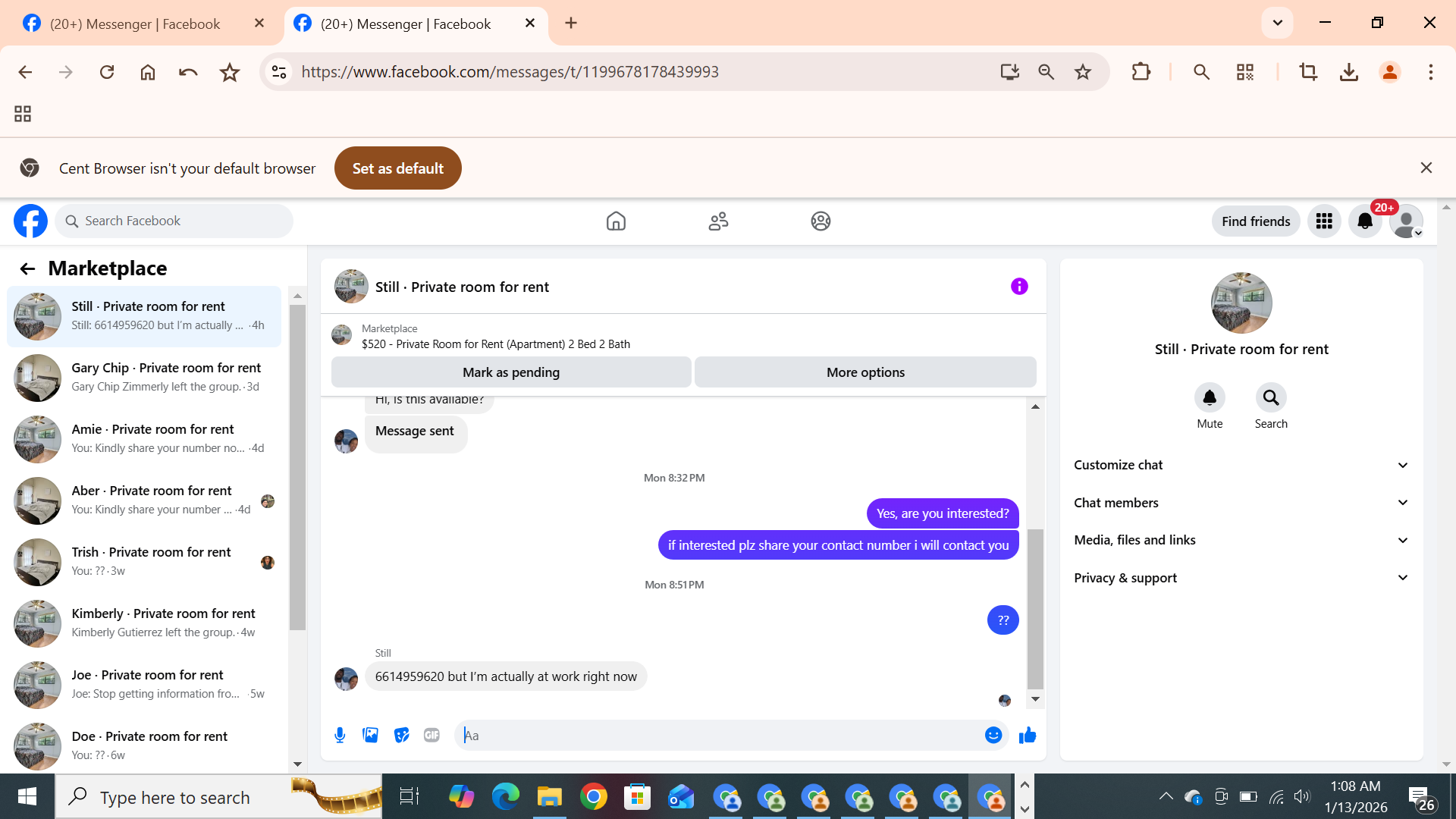The height and width of the screenshot is (819, 1456).
Task: Attach a photo using the image icon
Action: coord(371,735)
